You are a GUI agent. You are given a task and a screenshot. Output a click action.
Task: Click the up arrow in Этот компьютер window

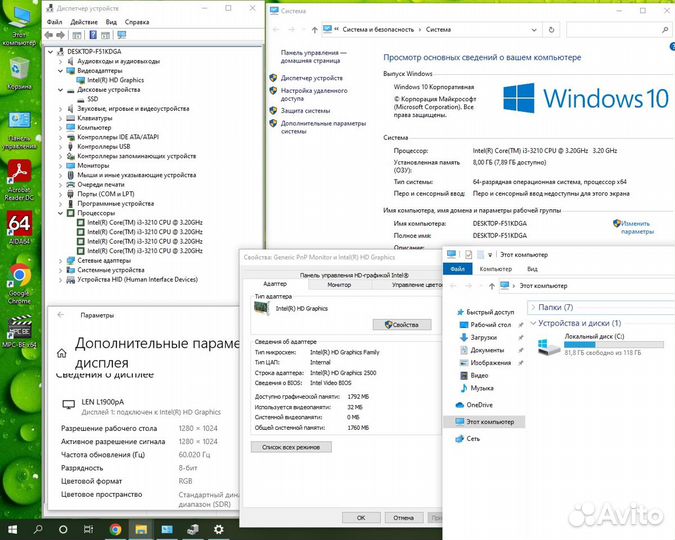tap(491, 286)
